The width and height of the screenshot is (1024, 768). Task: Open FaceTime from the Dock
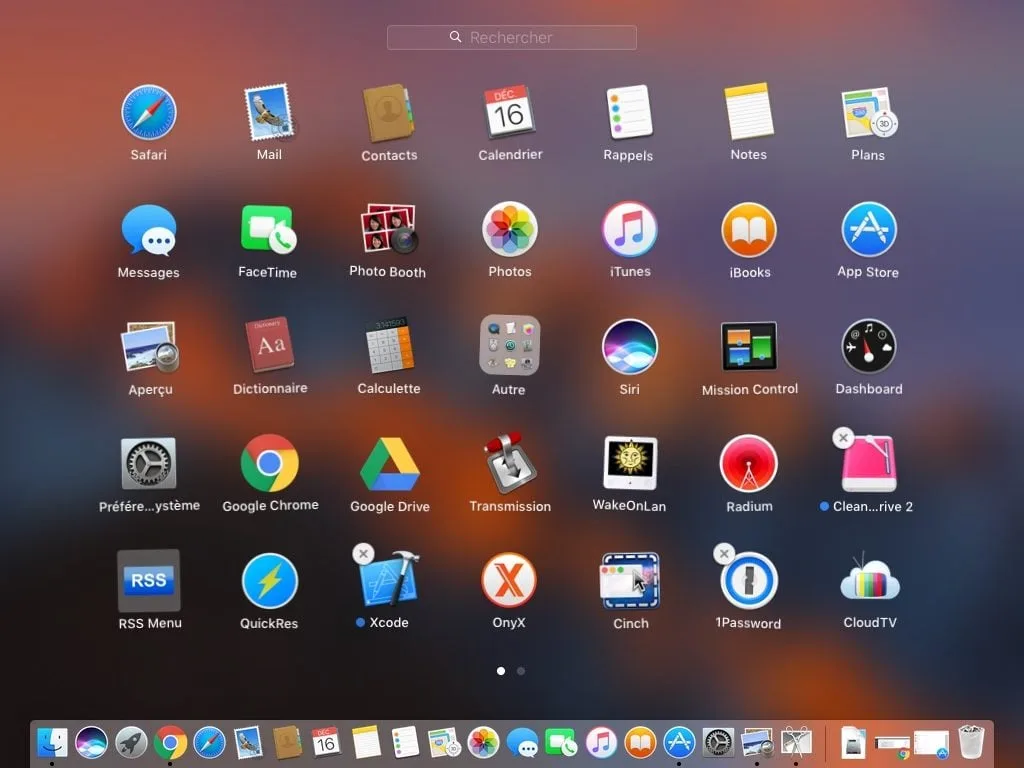(562, 743)
